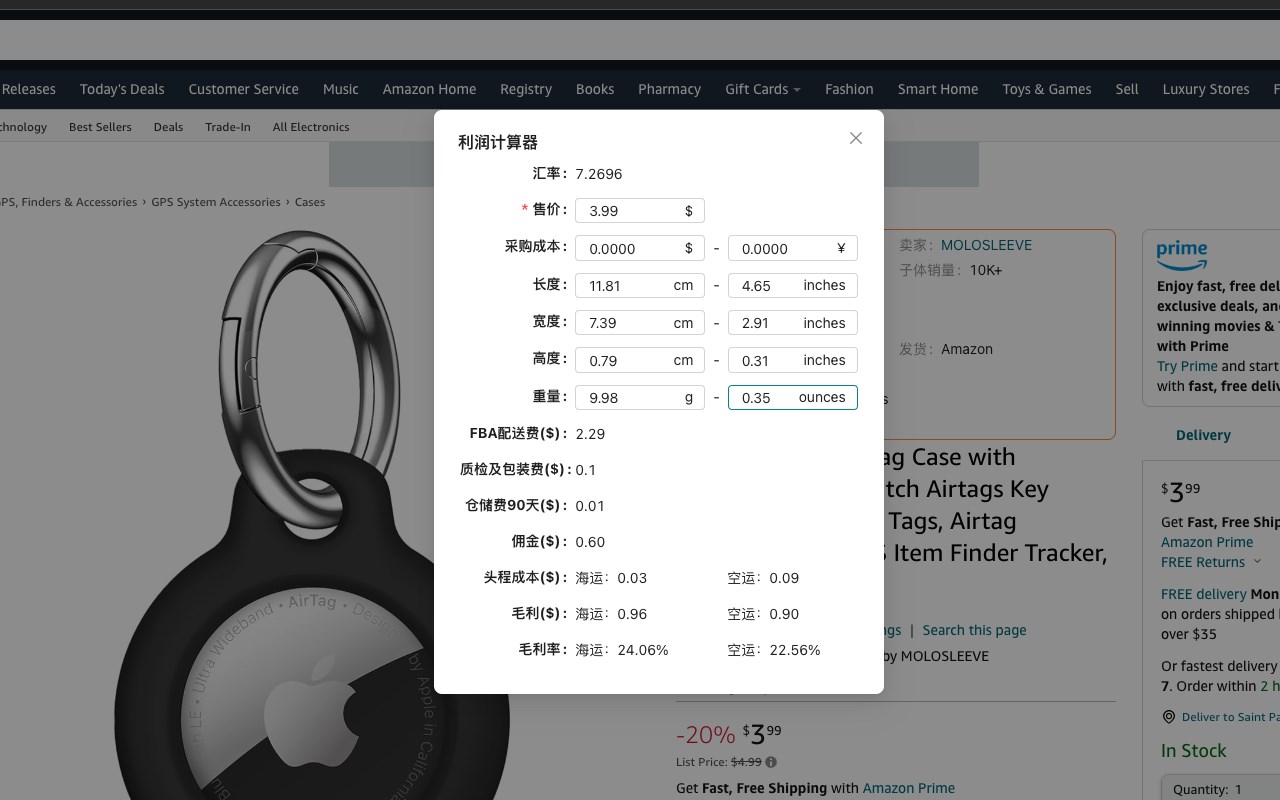1280x800 pixels.
Task: Open Deals in electronics subnav
Action: [x=168, y=127]
